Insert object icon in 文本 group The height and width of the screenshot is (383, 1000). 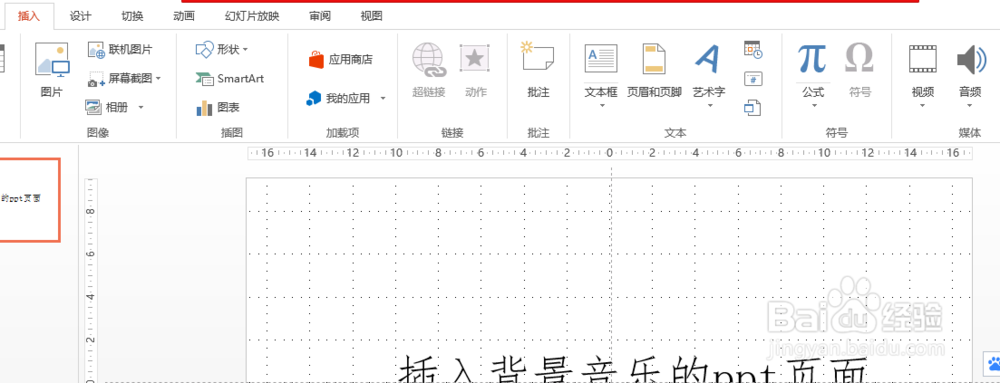tap(753, 107)
